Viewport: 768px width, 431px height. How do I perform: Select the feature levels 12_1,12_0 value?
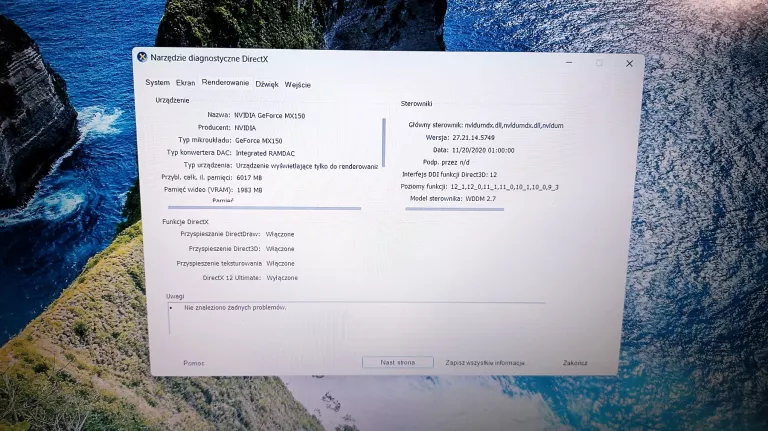tap(504, 187)
